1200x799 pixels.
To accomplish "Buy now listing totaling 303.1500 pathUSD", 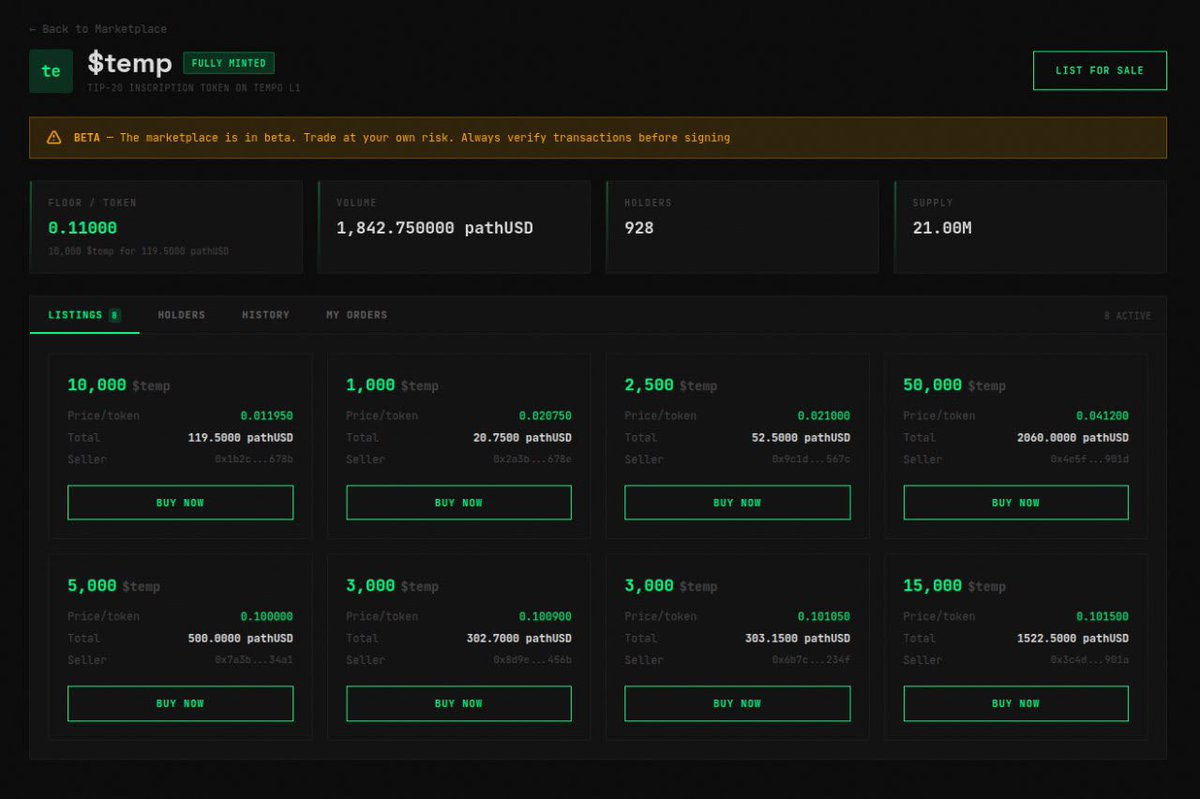I will pyautogui.click(x=737, y=704).
